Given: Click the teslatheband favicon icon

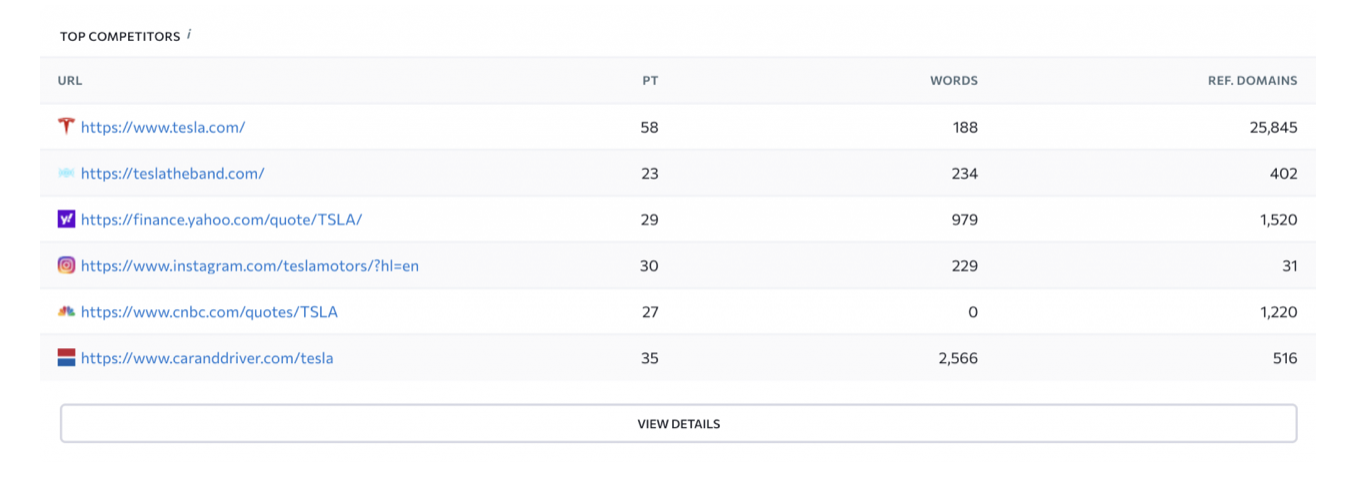Looking at the screenshot, I should [x=67, y=173].
